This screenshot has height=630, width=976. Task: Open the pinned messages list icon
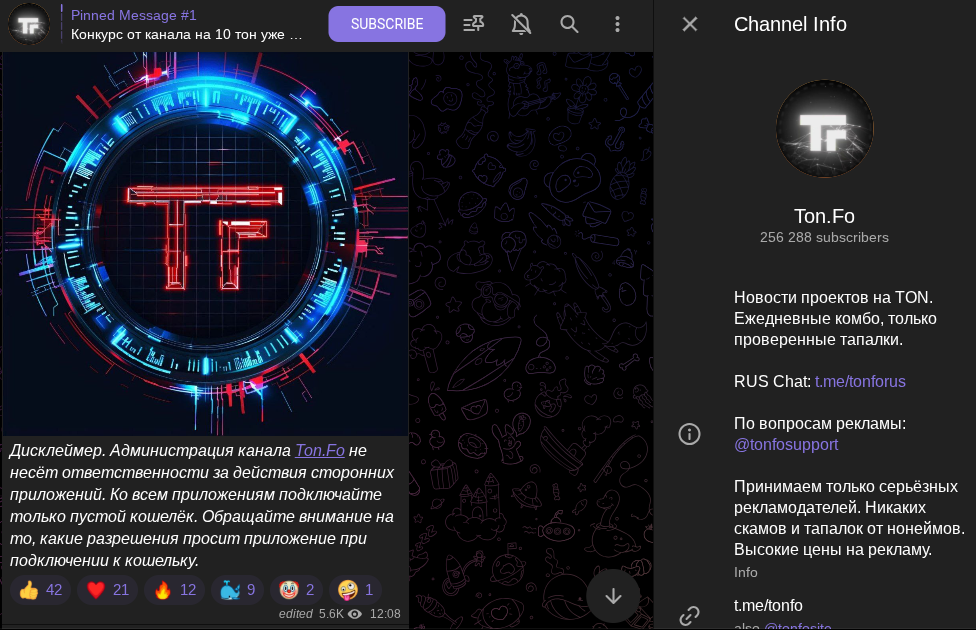[474, 24]
